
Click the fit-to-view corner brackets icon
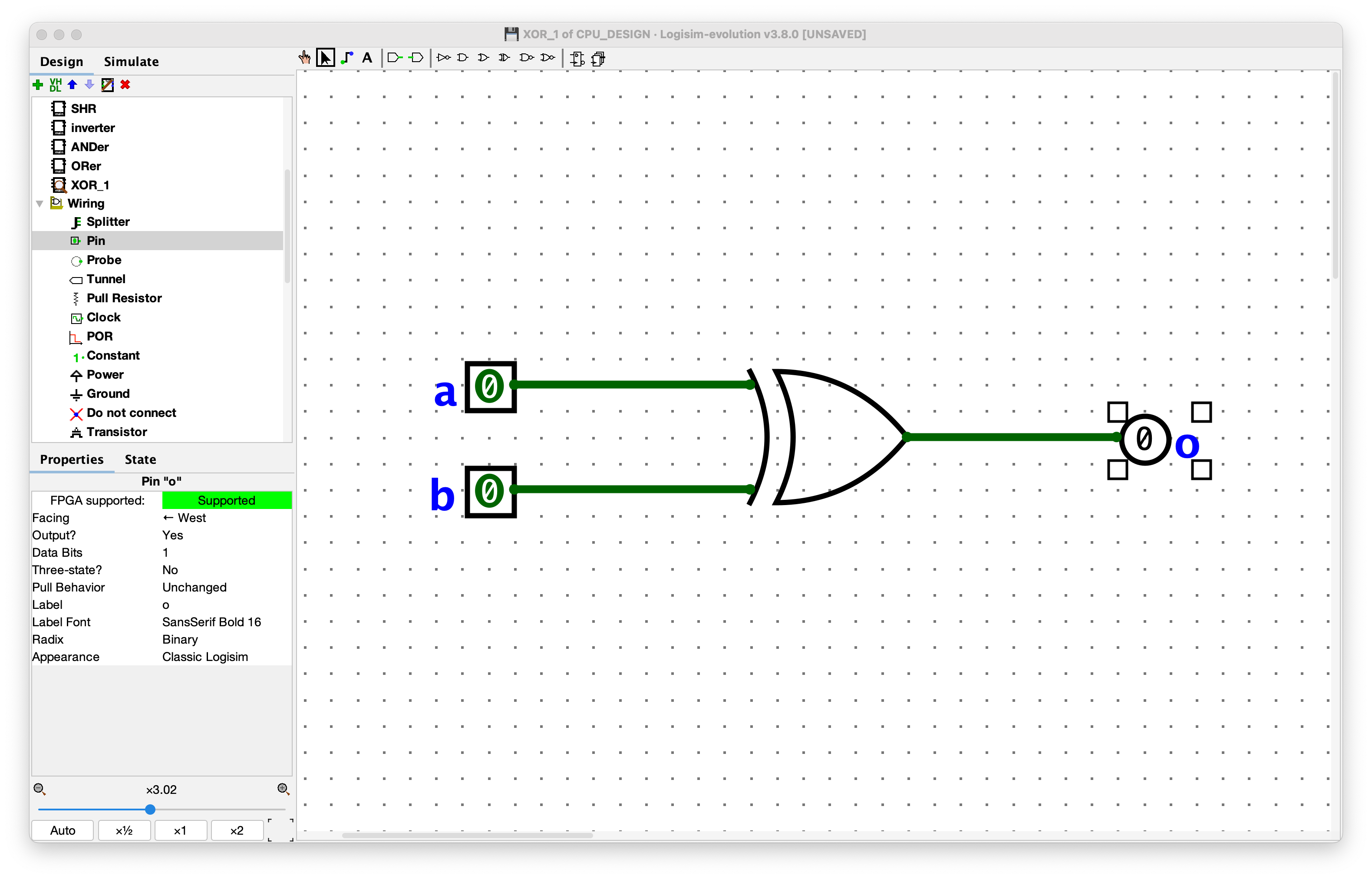(280, 830)
